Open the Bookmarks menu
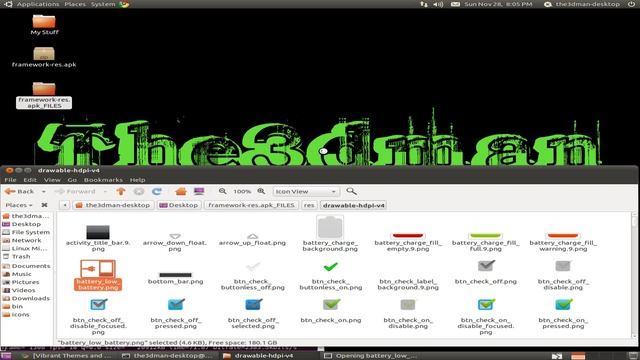 tap(103, 180)
